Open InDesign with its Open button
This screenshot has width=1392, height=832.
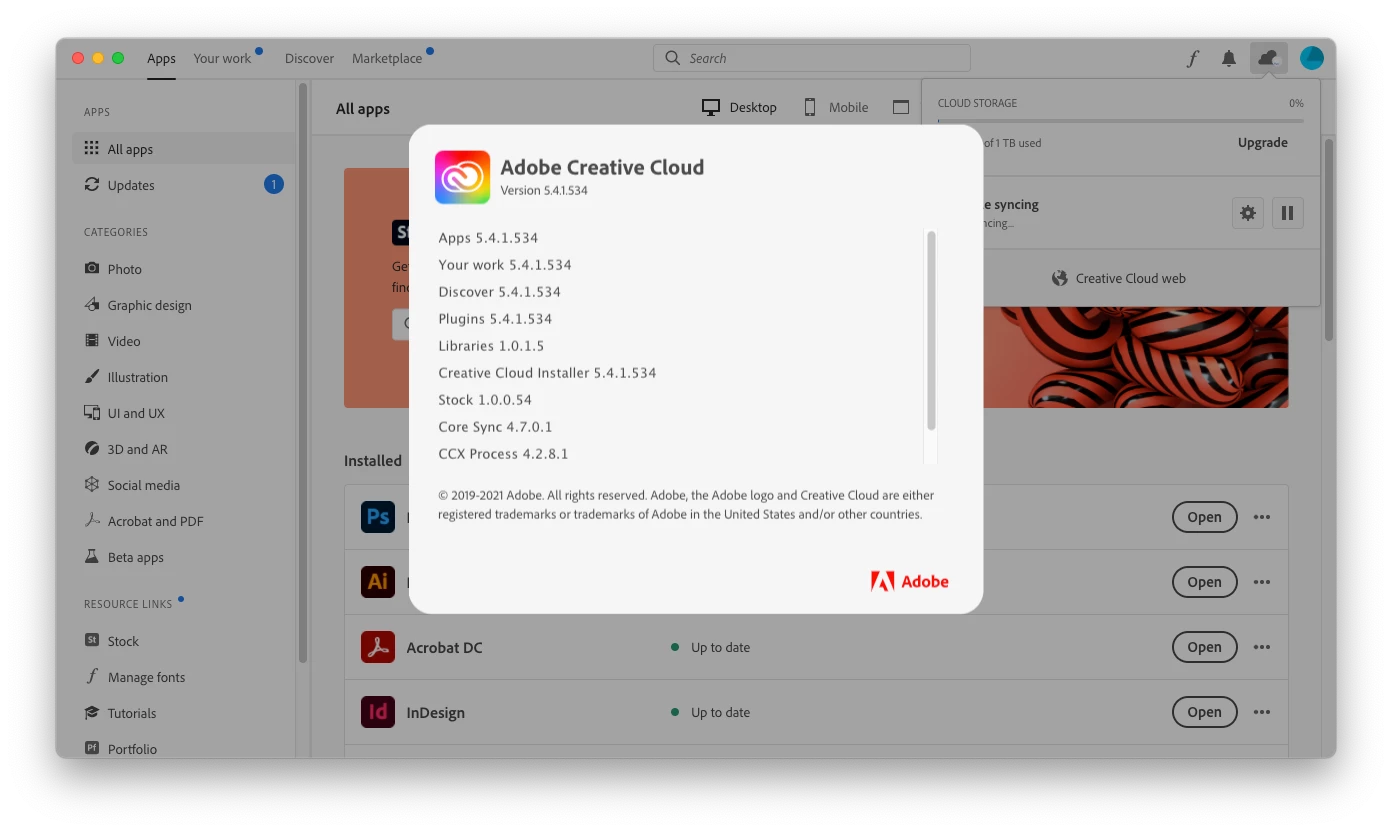click(x=1204, y=712)
